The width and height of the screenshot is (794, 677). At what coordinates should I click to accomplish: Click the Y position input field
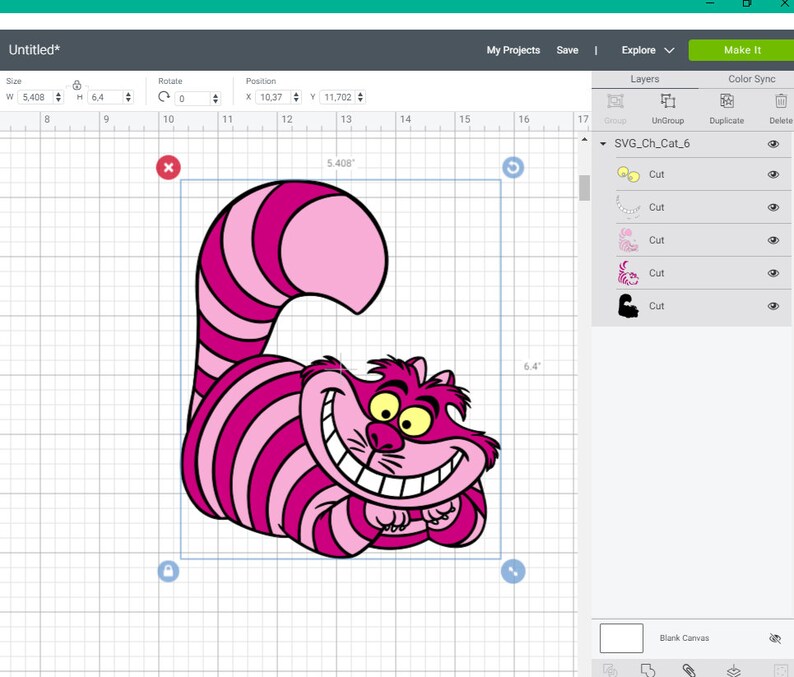[x=338, y=97]
